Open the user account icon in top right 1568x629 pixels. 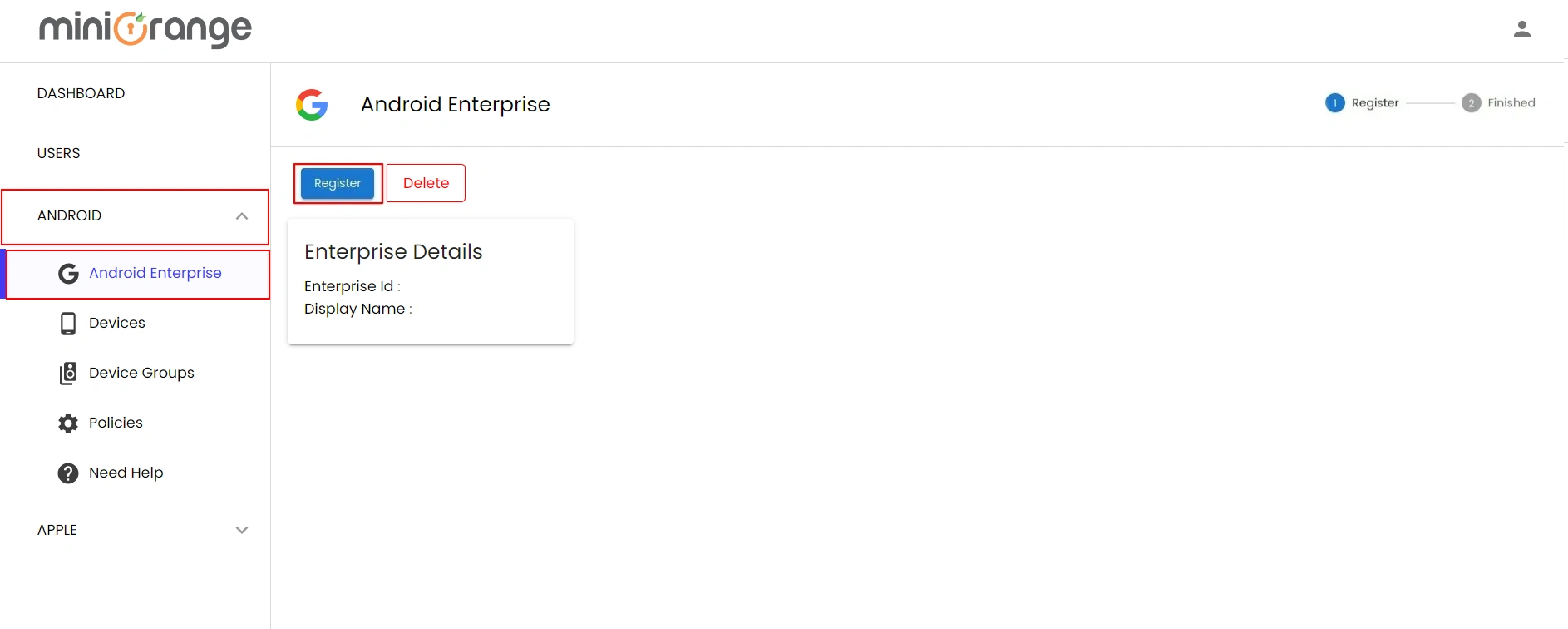pyautogui.click(x=1523, y=29)
